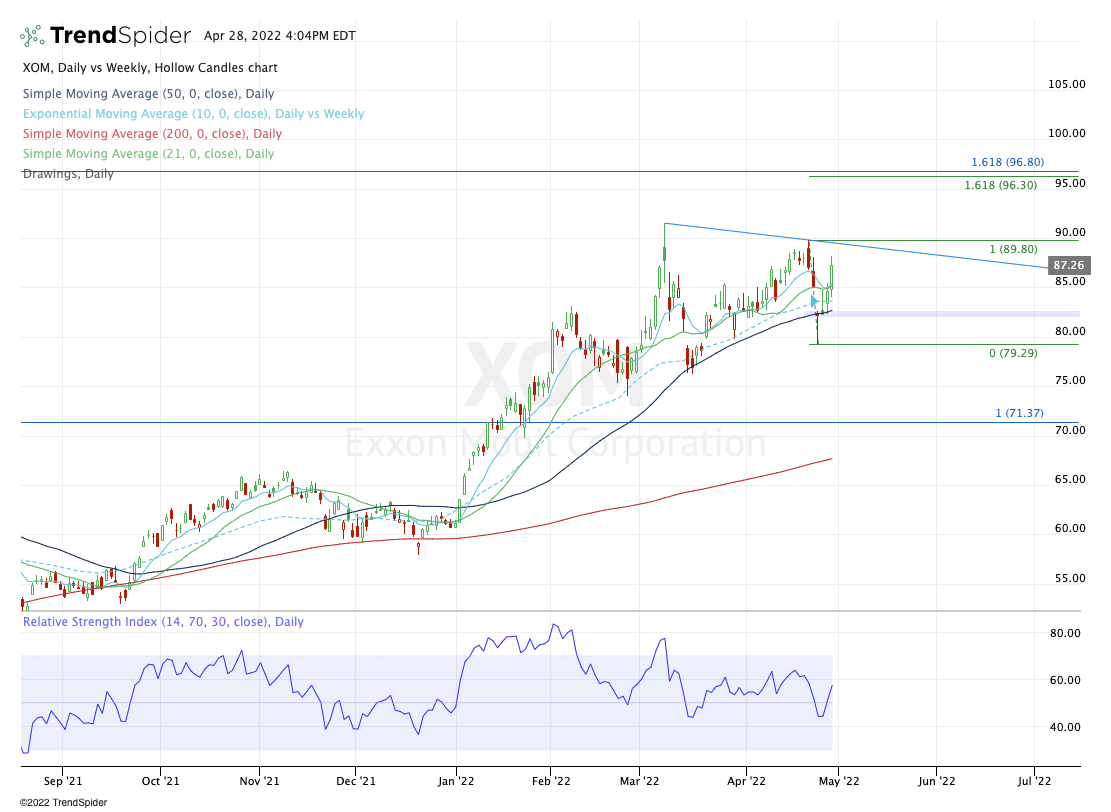Click the TrendSpider logo icon
1111x812 pixels.
point(32,36)
